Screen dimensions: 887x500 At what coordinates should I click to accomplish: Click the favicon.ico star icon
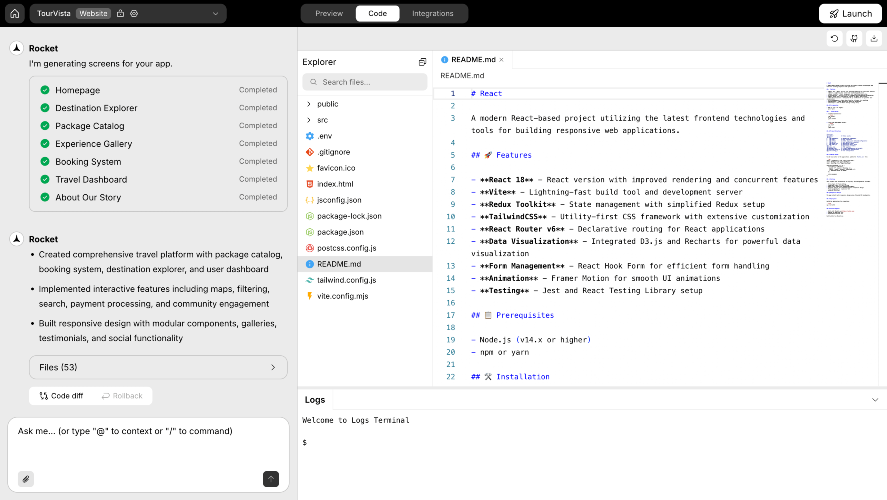[x=309, y=168]
